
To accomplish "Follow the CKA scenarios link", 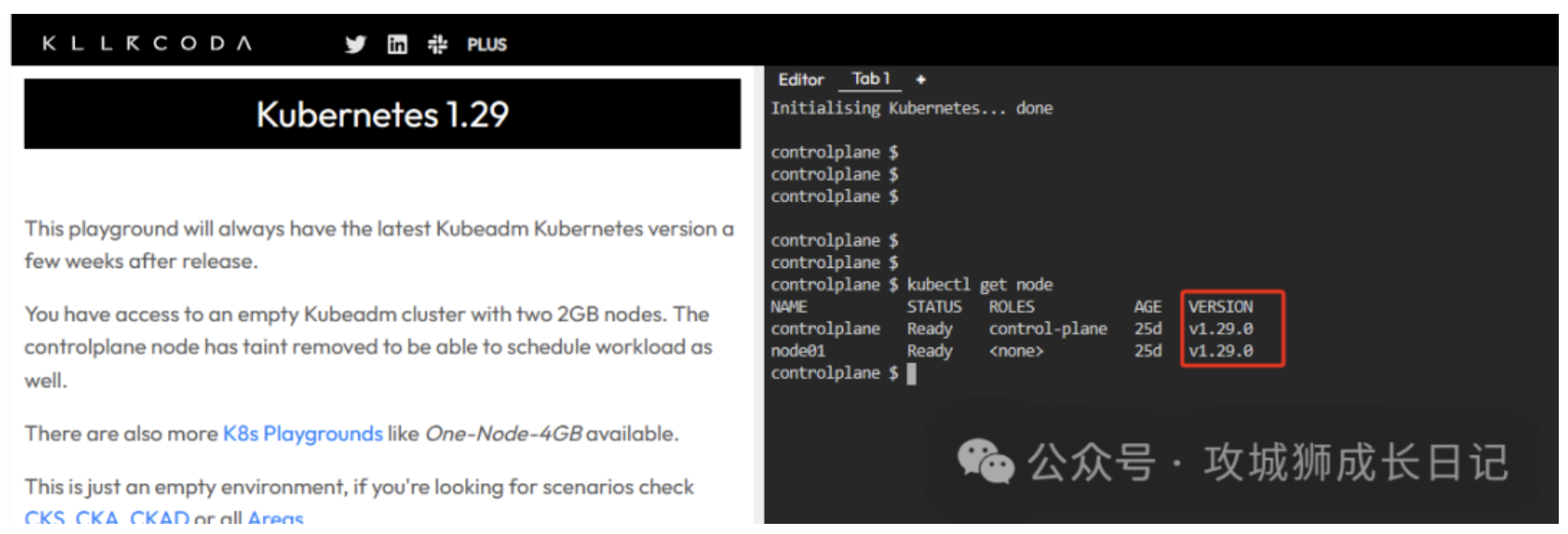I will coord(96,517).
